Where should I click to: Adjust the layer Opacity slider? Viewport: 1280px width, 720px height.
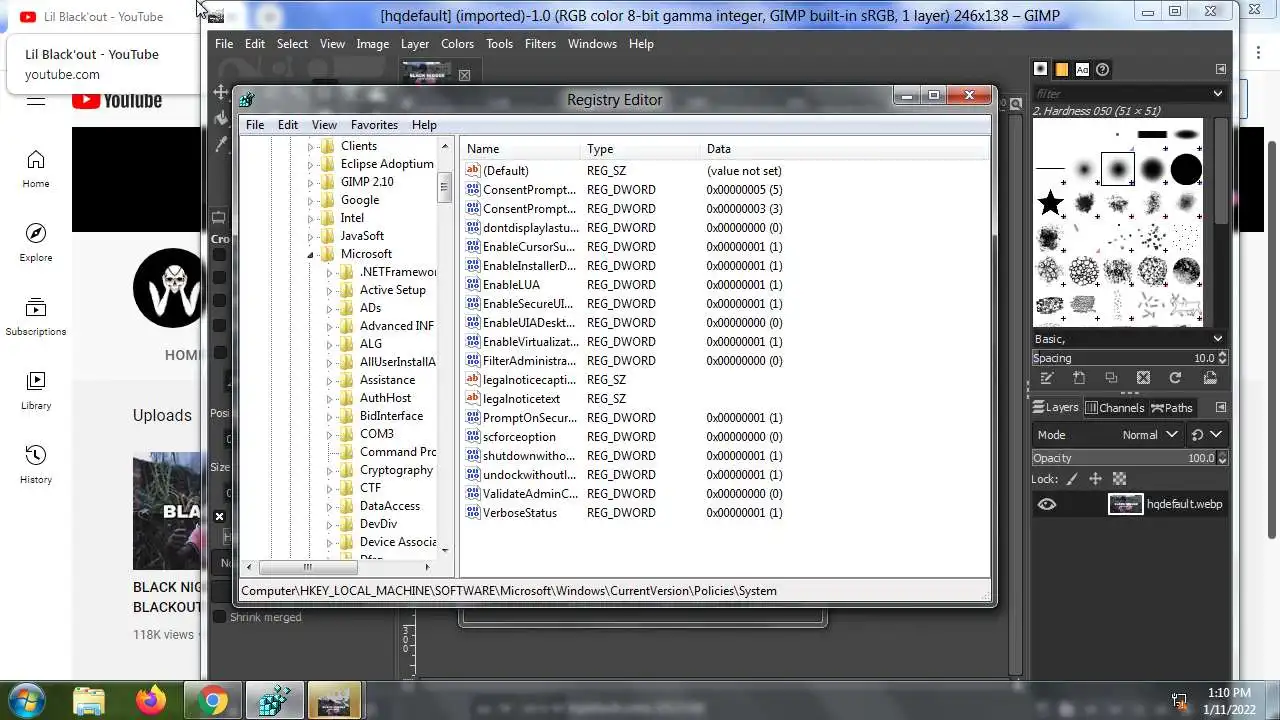coord(1124,458)
